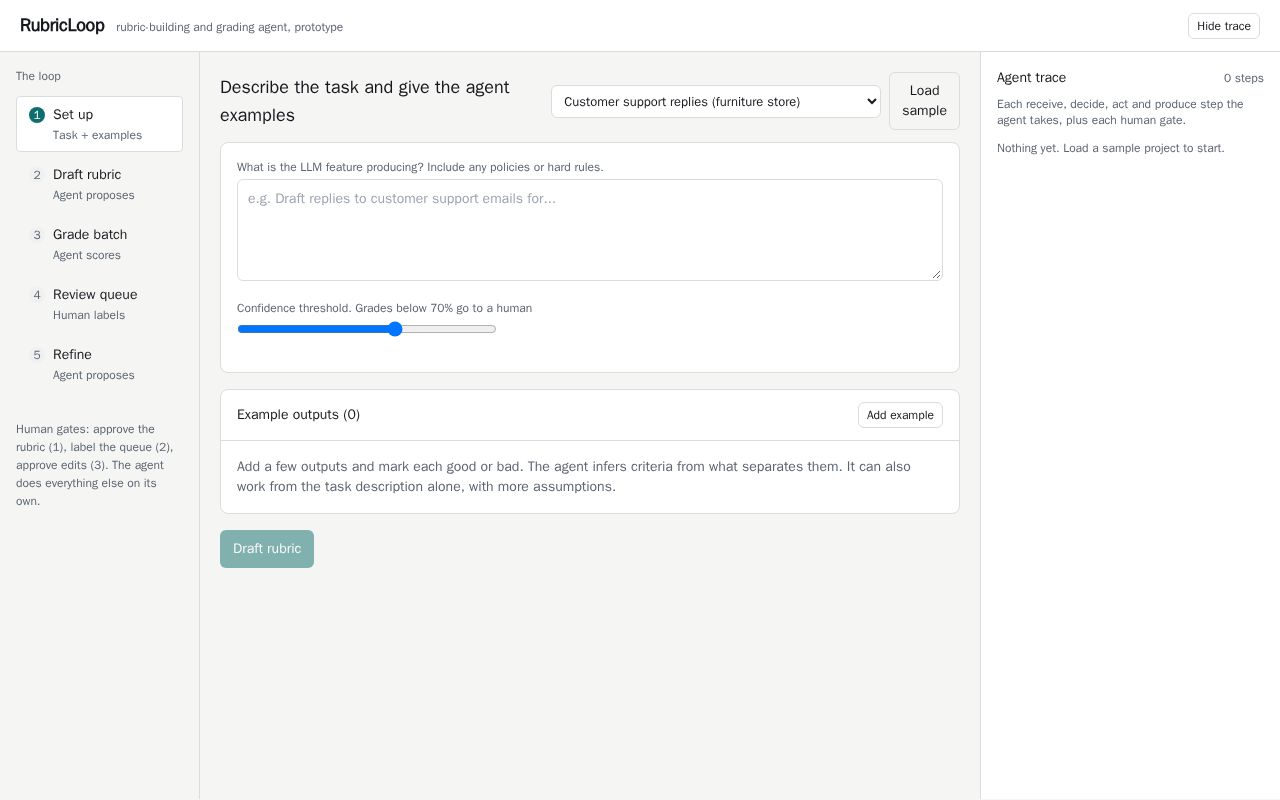The width and height of the screenshot is (1280, 800).
Task: Open the sample project dropdown
Action: [715, 101]
